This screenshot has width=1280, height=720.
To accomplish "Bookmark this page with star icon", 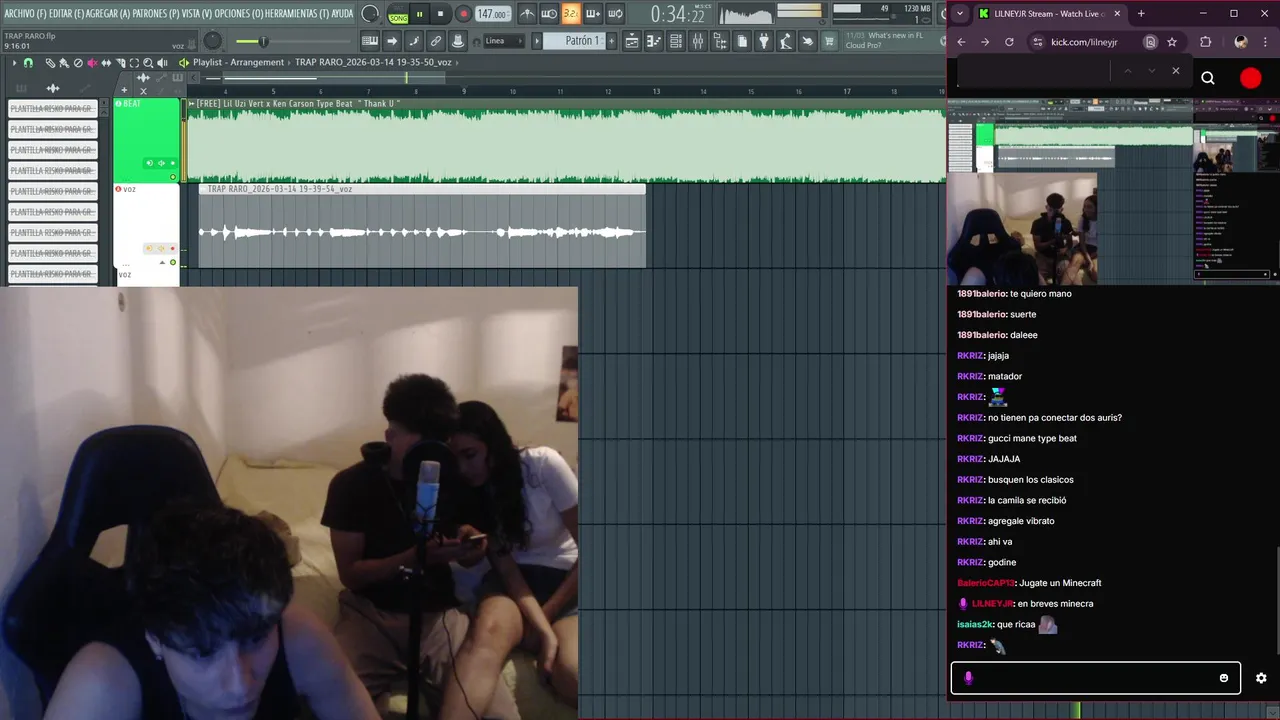I will (1172, 42).
